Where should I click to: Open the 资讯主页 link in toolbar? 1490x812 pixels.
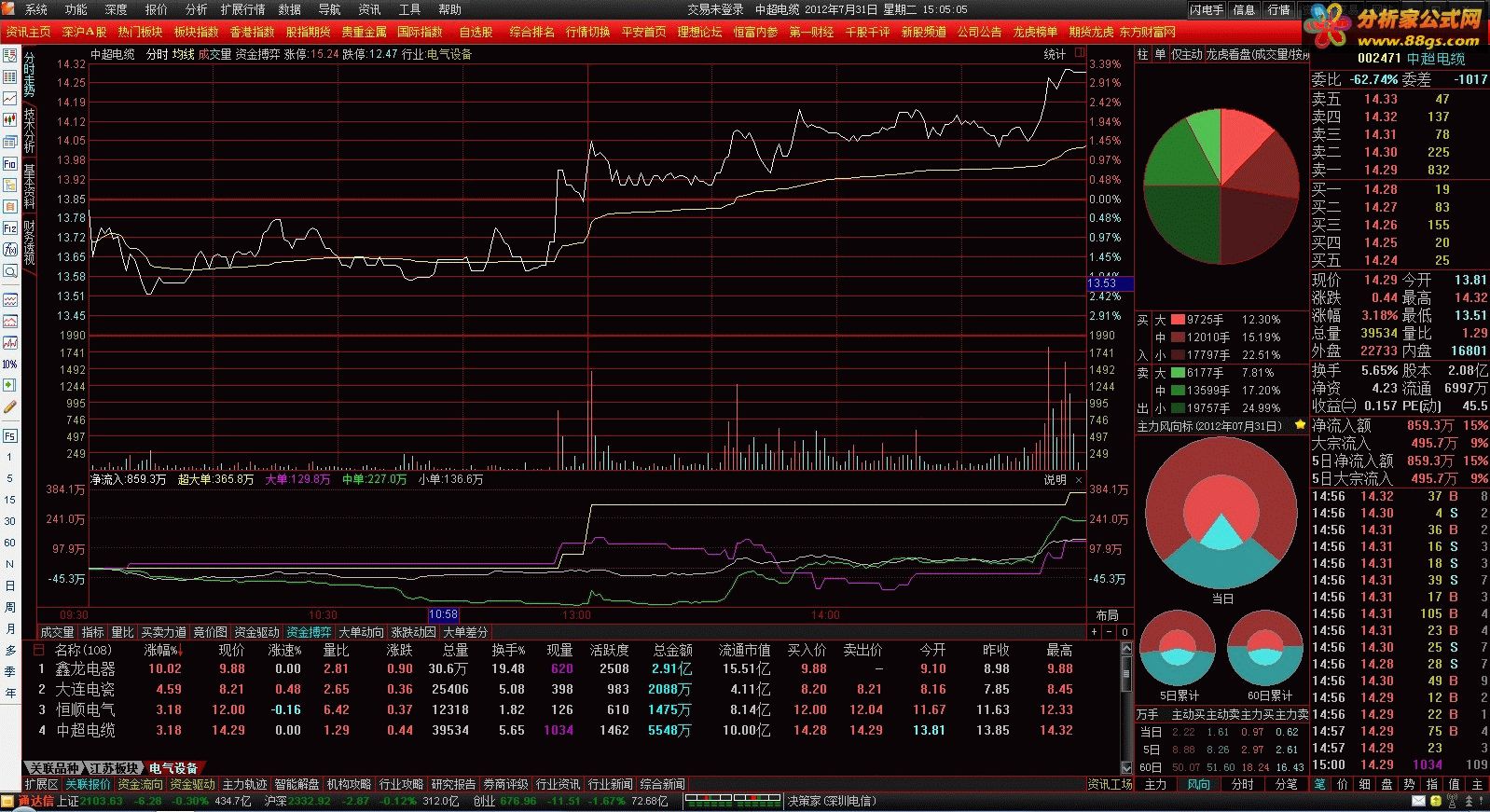coord(28,32)
